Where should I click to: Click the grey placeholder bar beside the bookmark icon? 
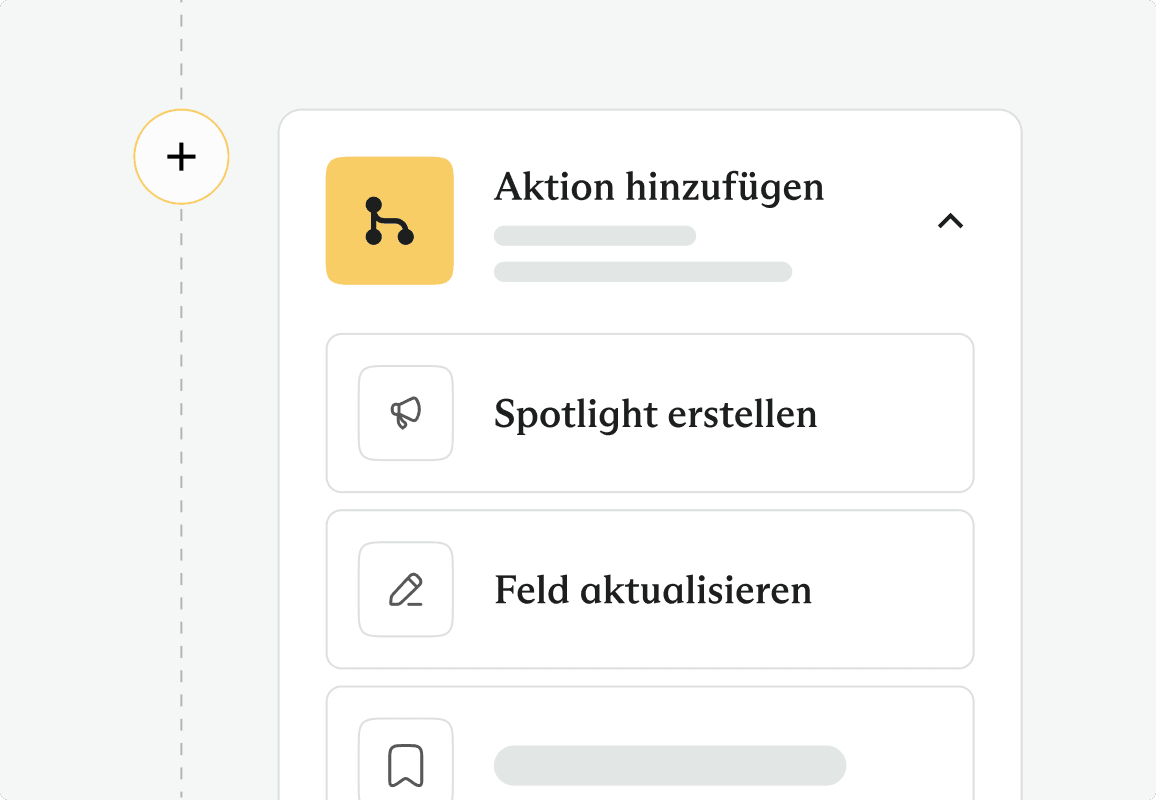(x=670, y=765)
